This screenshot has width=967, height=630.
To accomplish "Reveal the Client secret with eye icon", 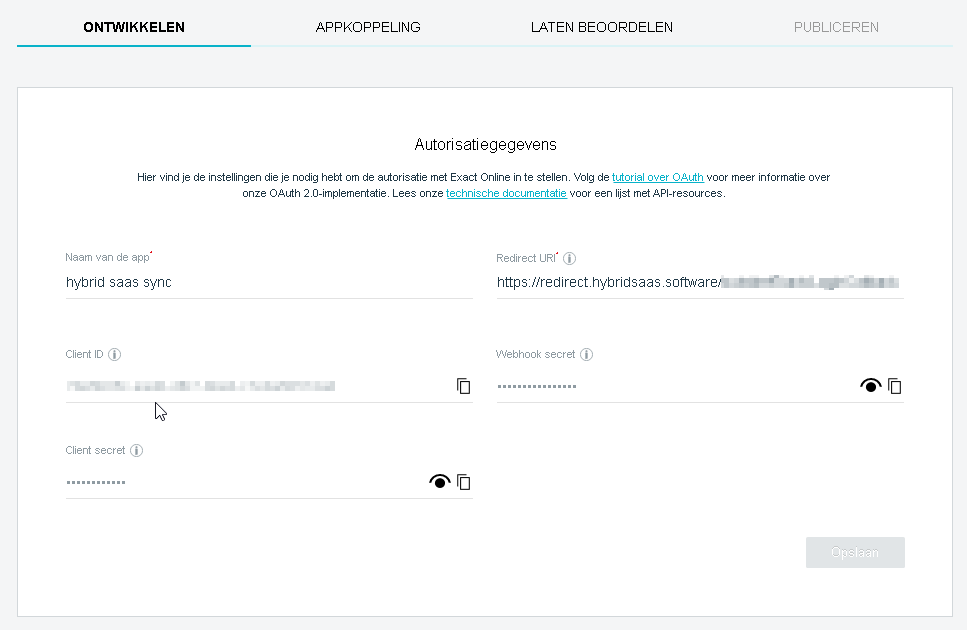I will (x=438, y=482).
